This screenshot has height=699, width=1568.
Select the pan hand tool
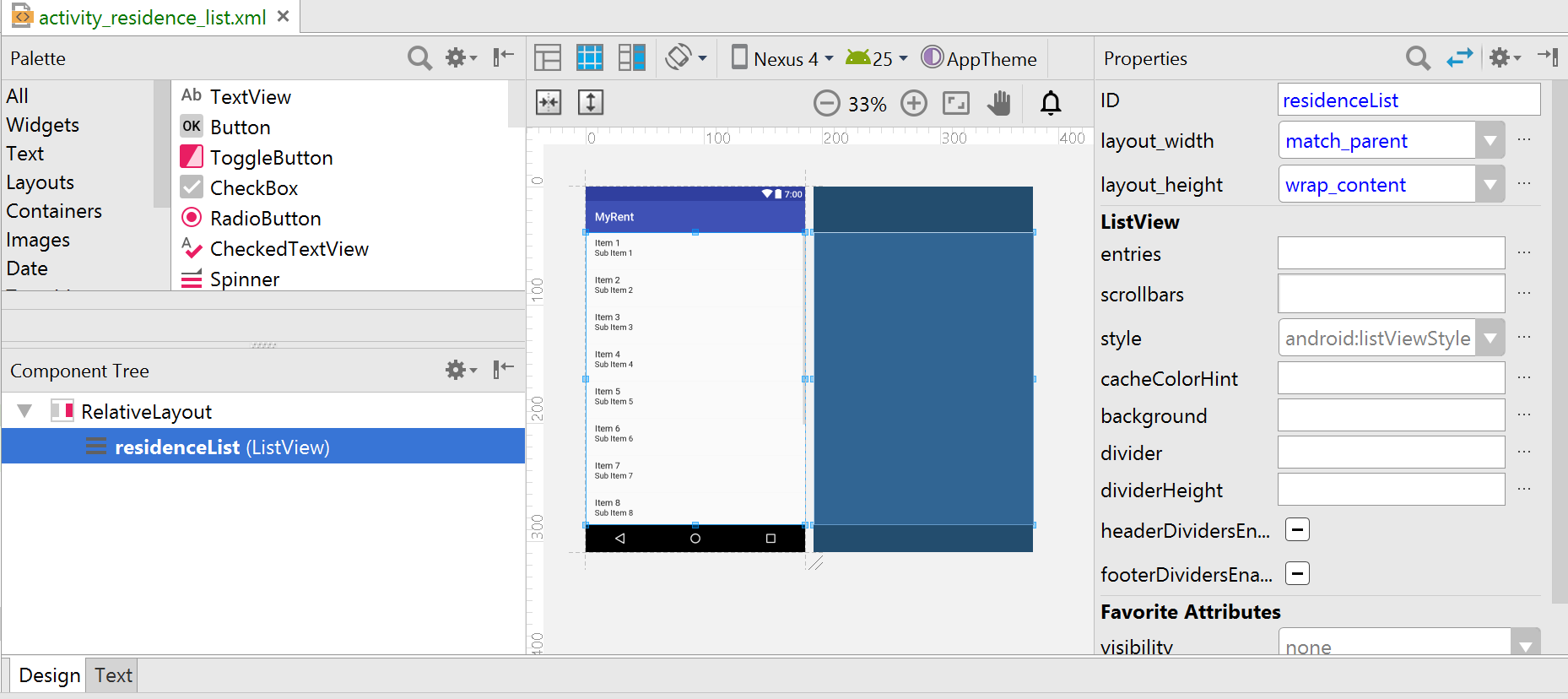999,103
